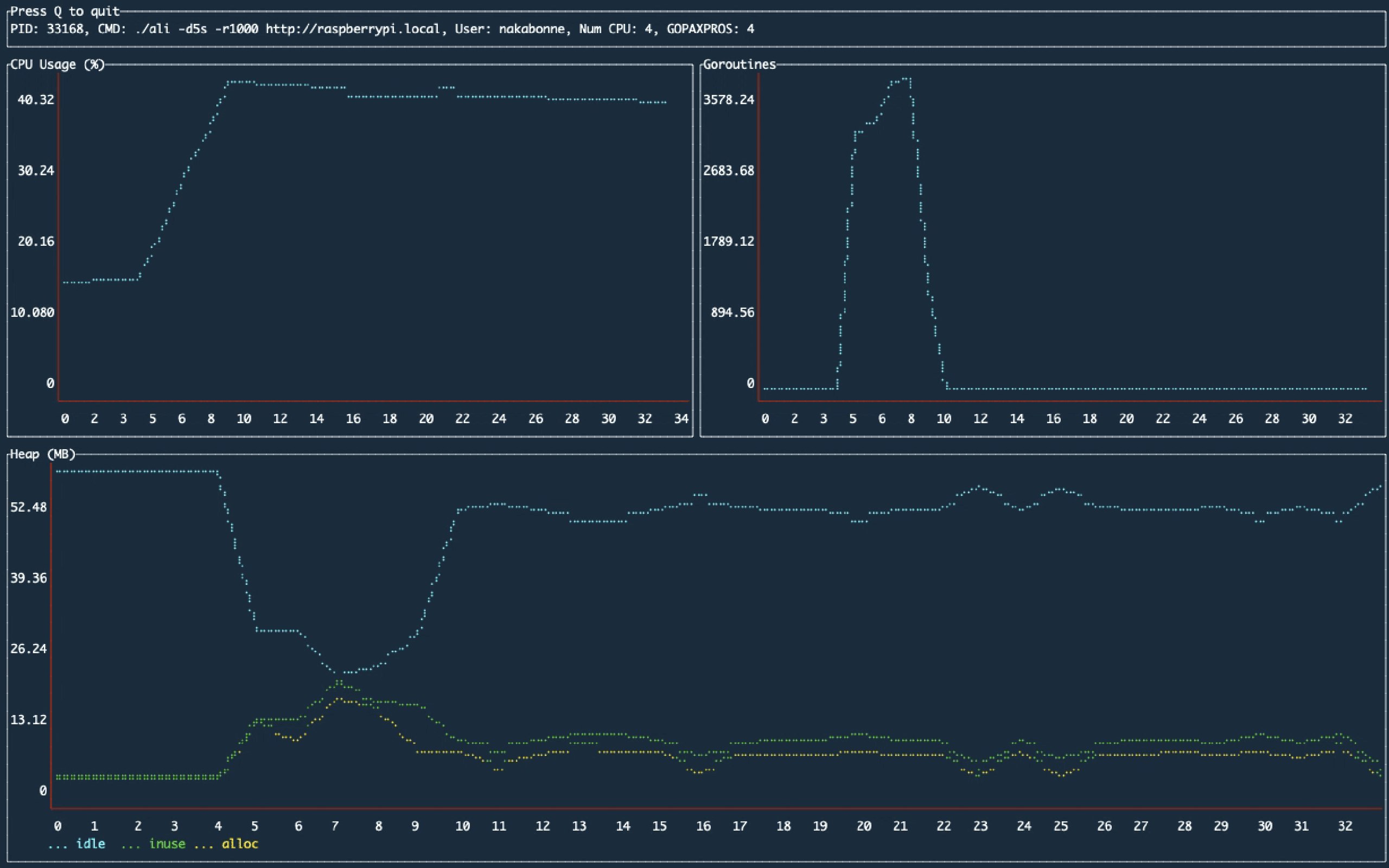Click the './ali' command text
1389x868 pixels.
152,29
